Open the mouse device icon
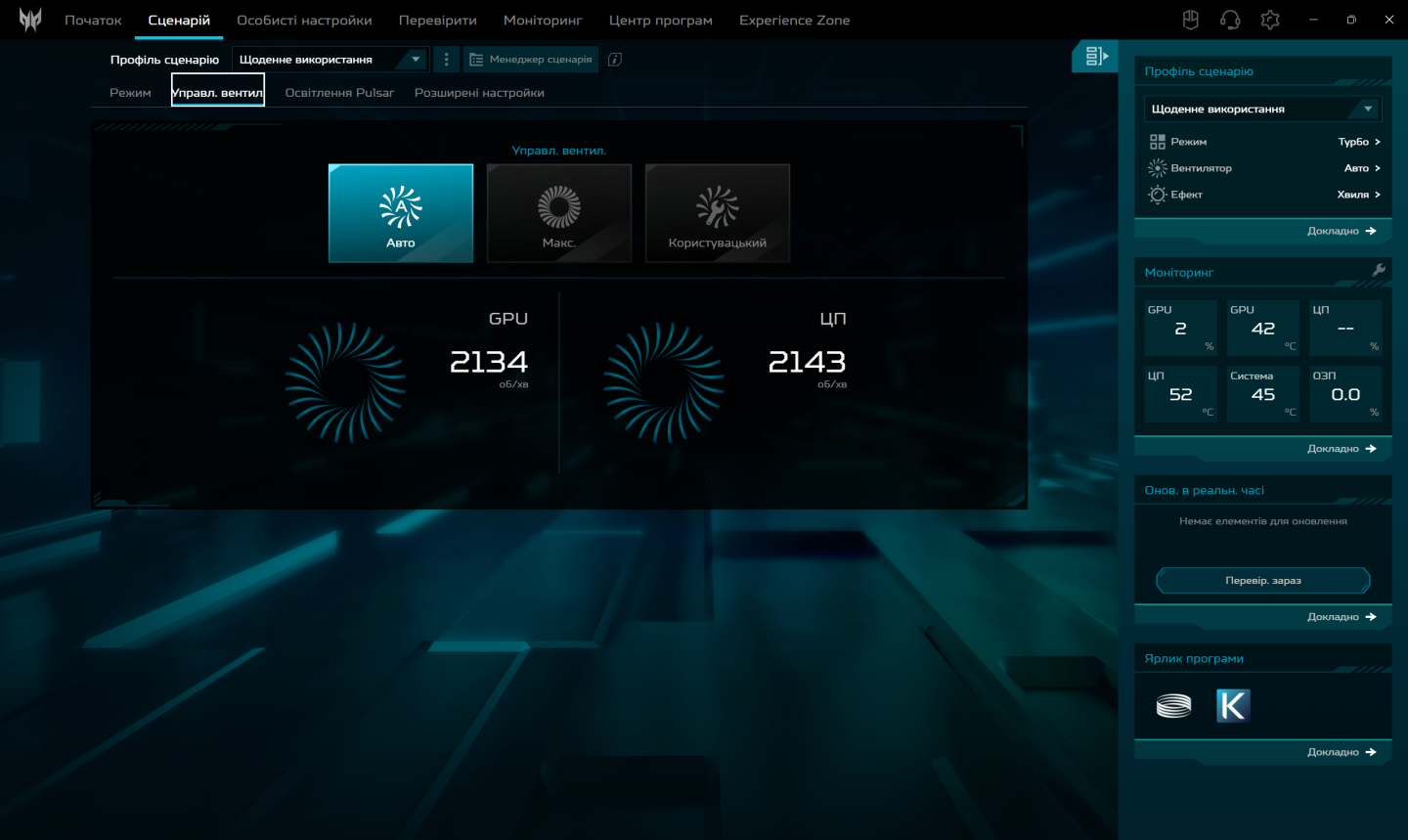1408x840 pixels. point(1190,20)
